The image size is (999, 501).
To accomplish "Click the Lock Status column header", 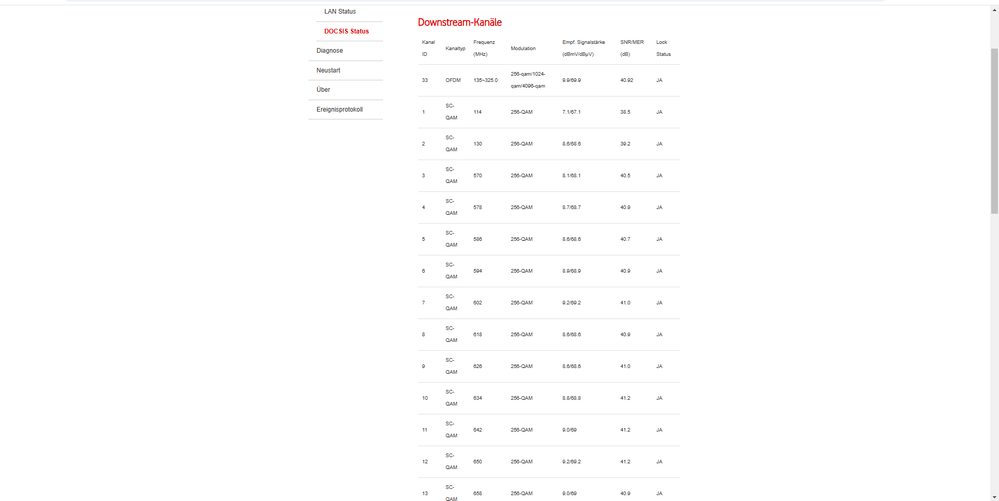I will click(x=663, y=48).
